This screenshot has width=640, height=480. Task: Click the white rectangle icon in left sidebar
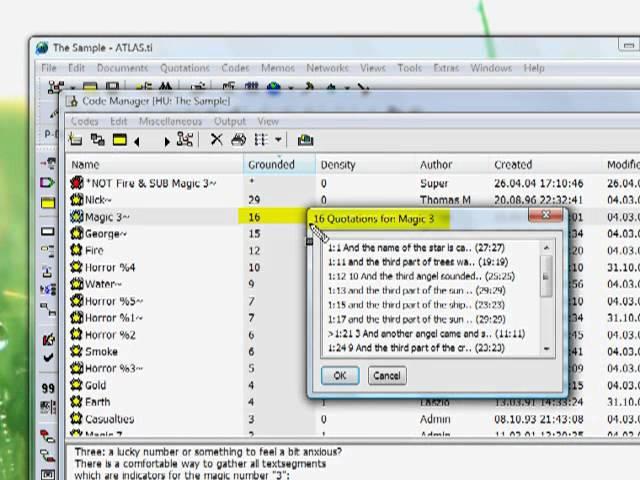48,231
